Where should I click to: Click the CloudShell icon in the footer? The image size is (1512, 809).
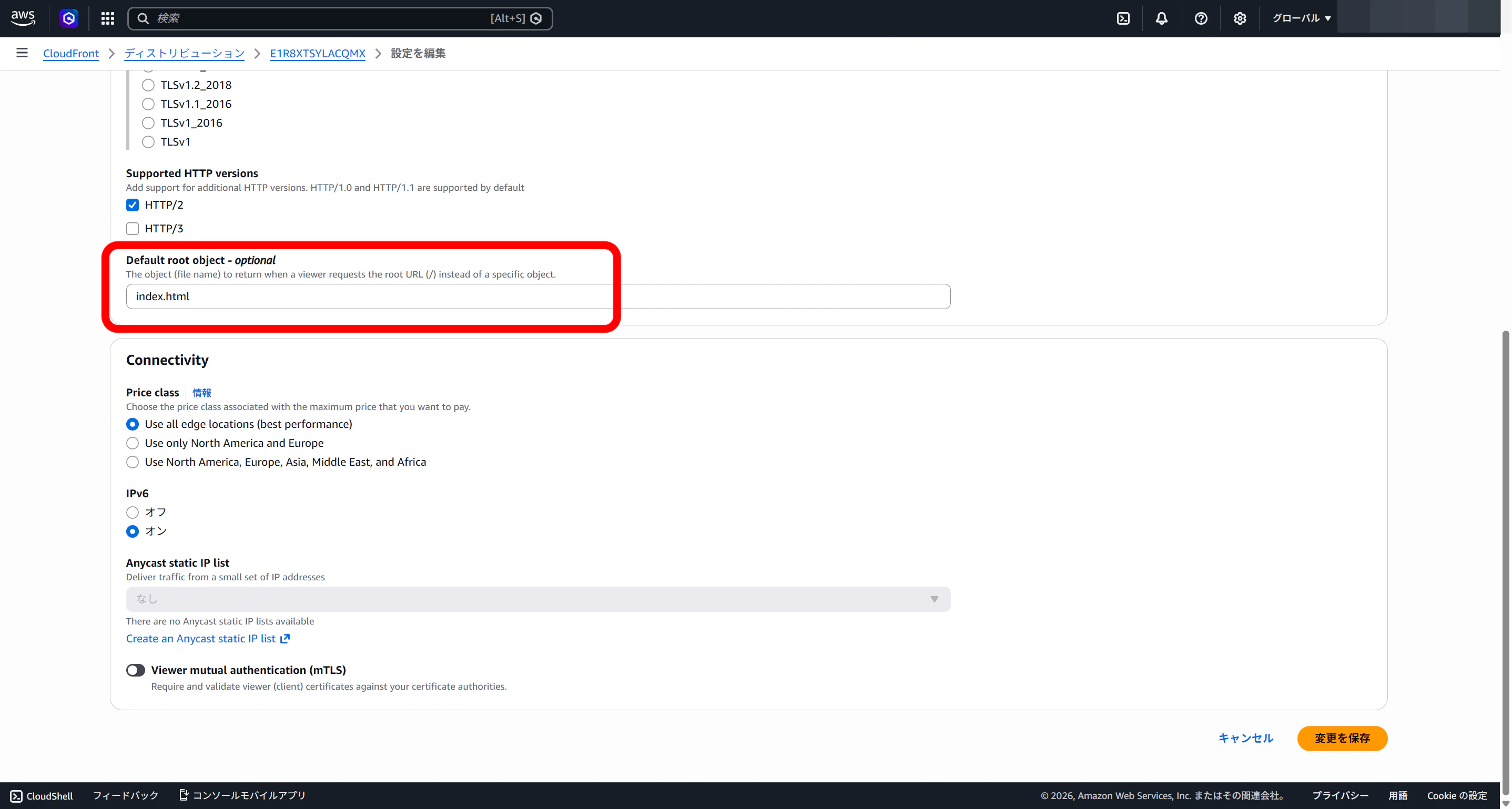pos(16,795)
